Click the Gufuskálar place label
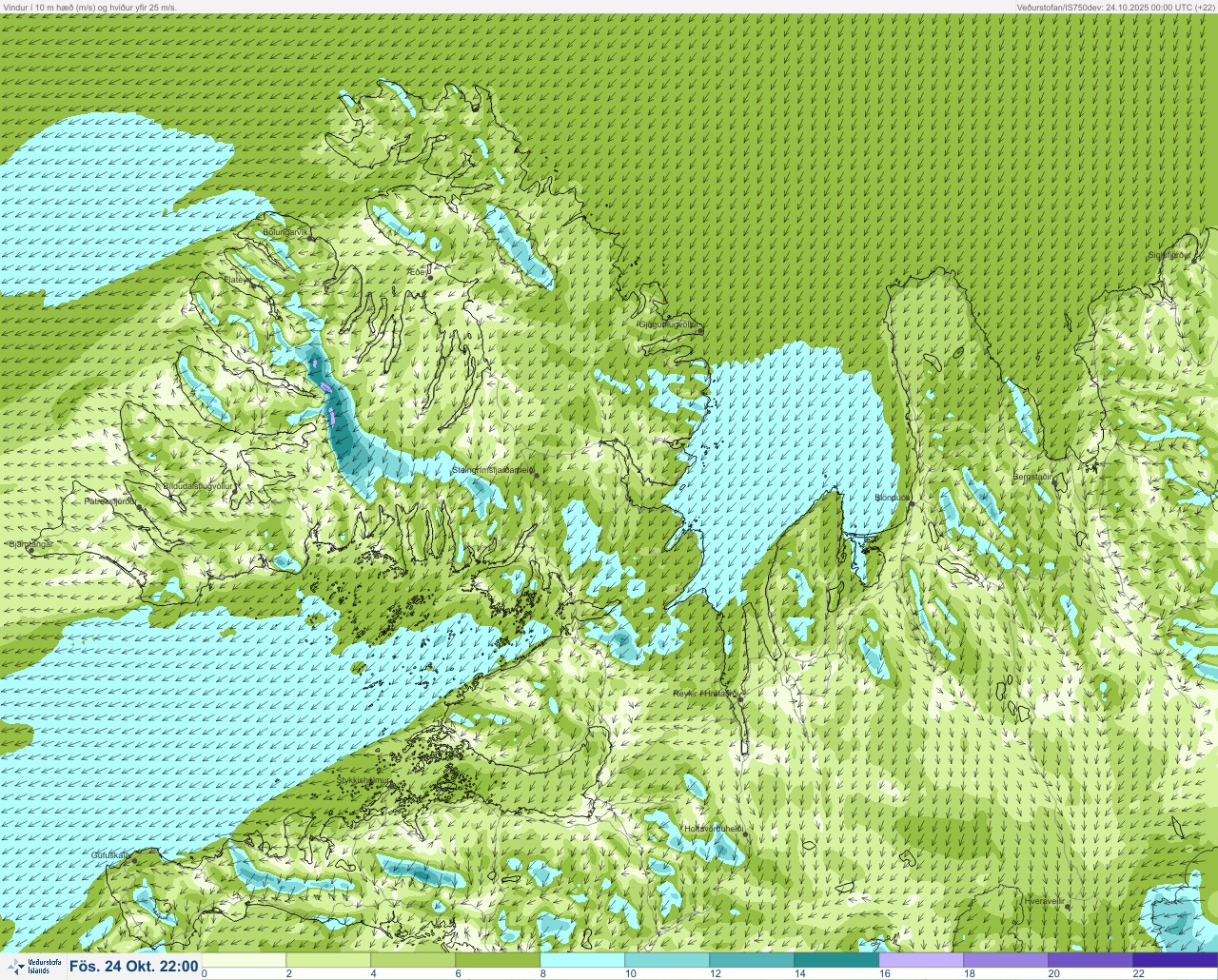1218x980 pixels. (x=110, y=854)
